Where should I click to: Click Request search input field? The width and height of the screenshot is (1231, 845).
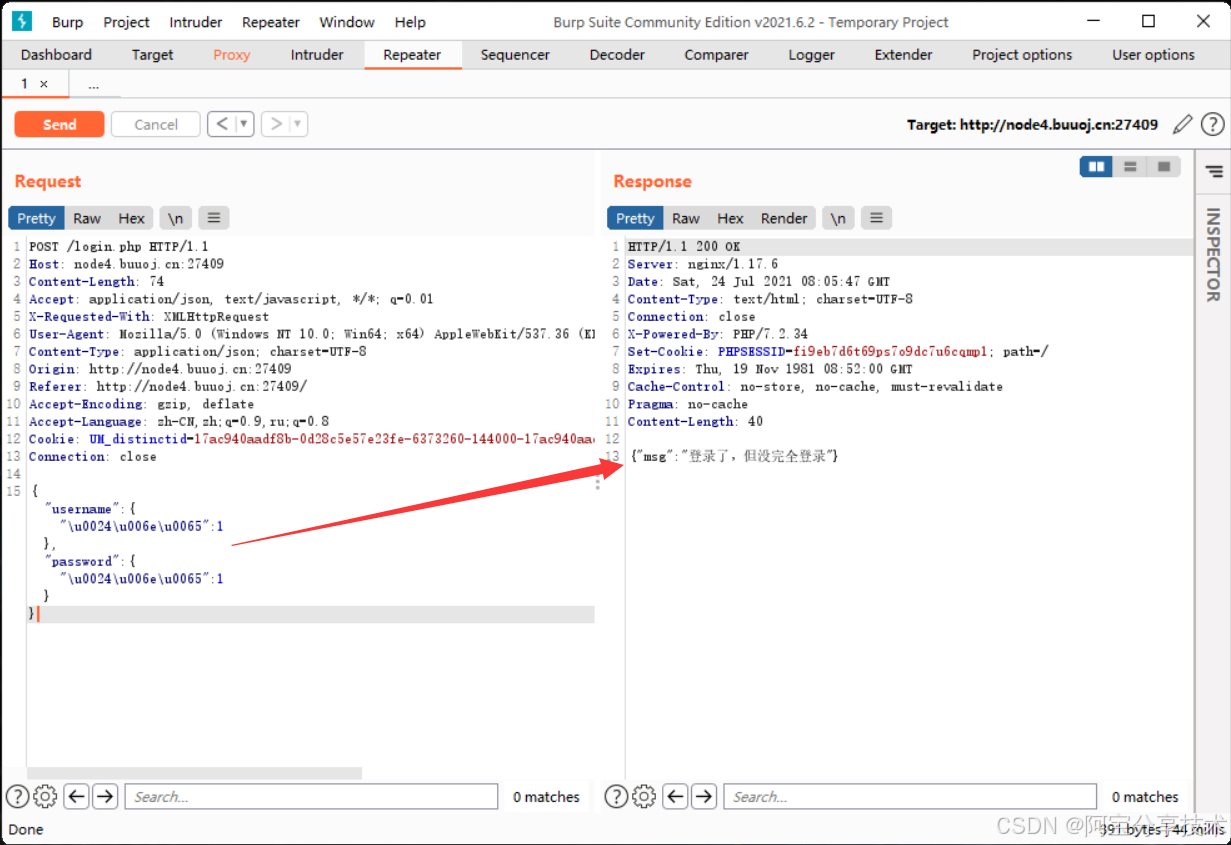[311, 797]
